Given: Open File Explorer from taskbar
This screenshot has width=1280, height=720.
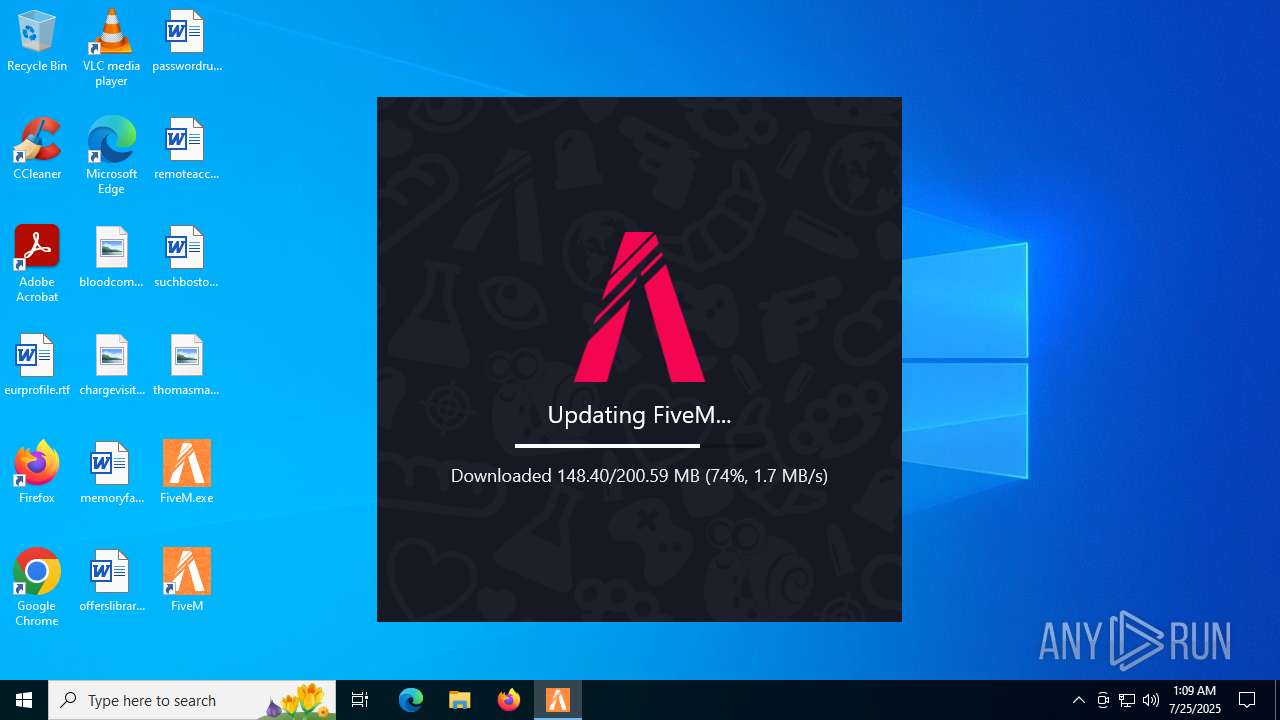Looking at the screenshot, I should point(460,700).
